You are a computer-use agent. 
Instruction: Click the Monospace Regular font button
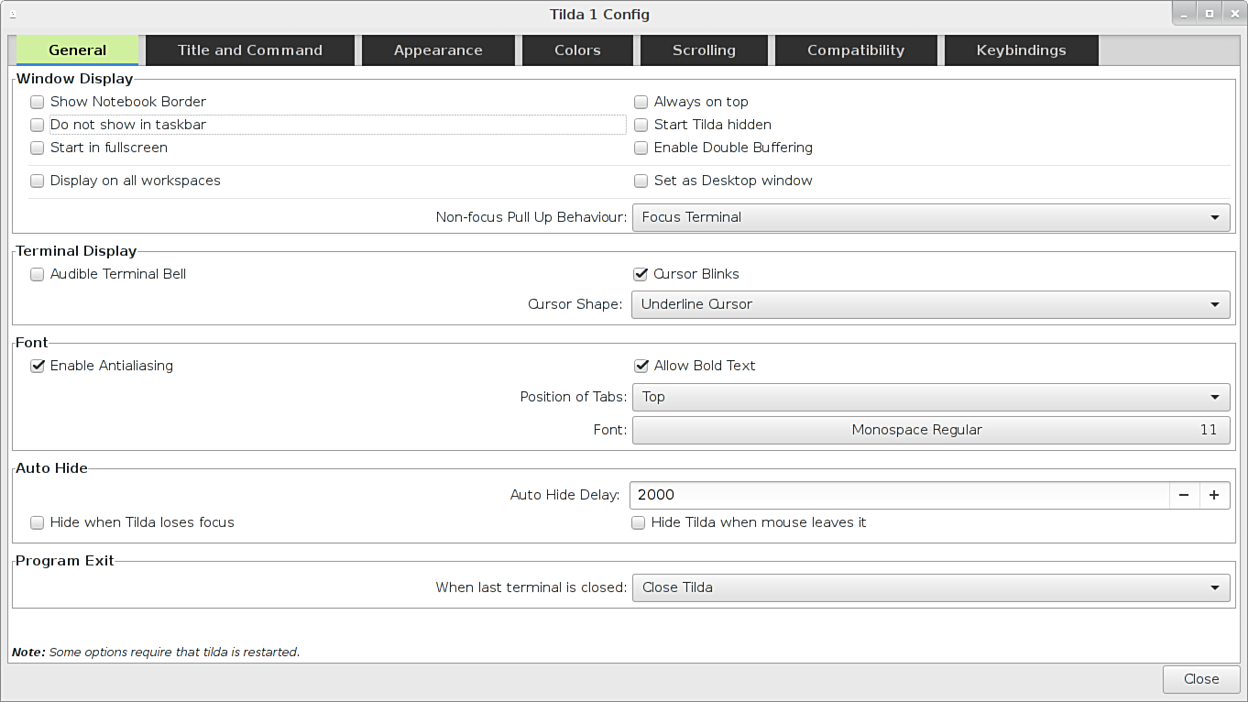930,430
